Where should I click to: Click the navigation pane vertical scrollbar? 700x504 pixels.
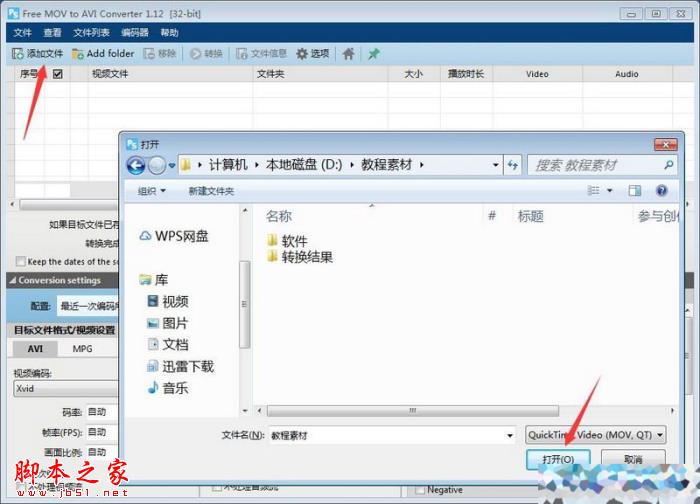tap(244, 304)
